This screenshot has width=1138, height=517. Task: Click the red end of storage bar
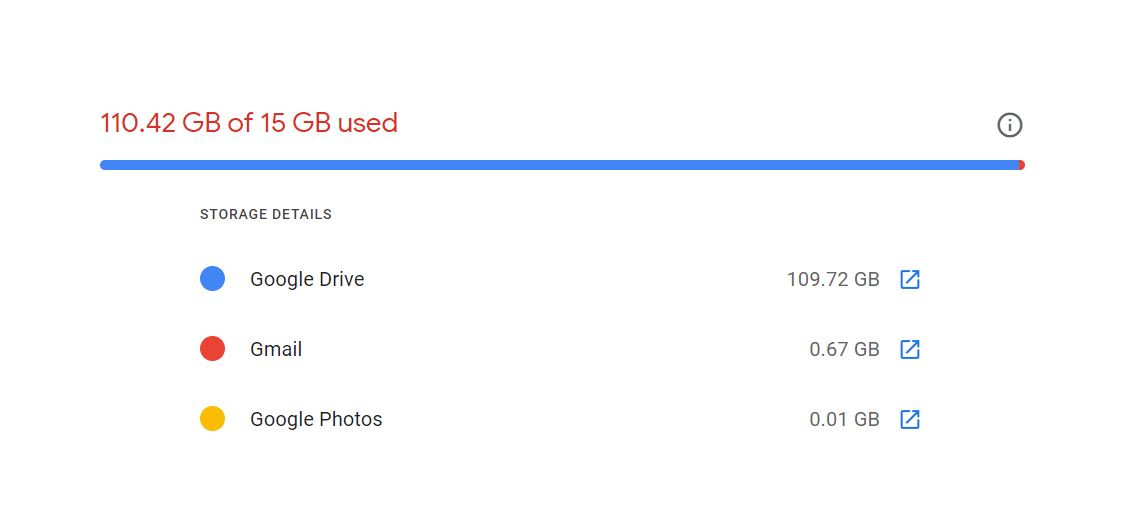pos(1021,165)
